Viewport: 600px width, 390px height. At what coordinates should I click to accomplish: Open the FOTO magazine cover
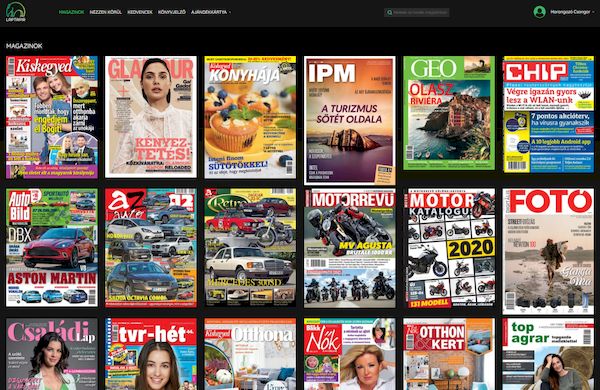pyautogui.click(x=548, y=251)
